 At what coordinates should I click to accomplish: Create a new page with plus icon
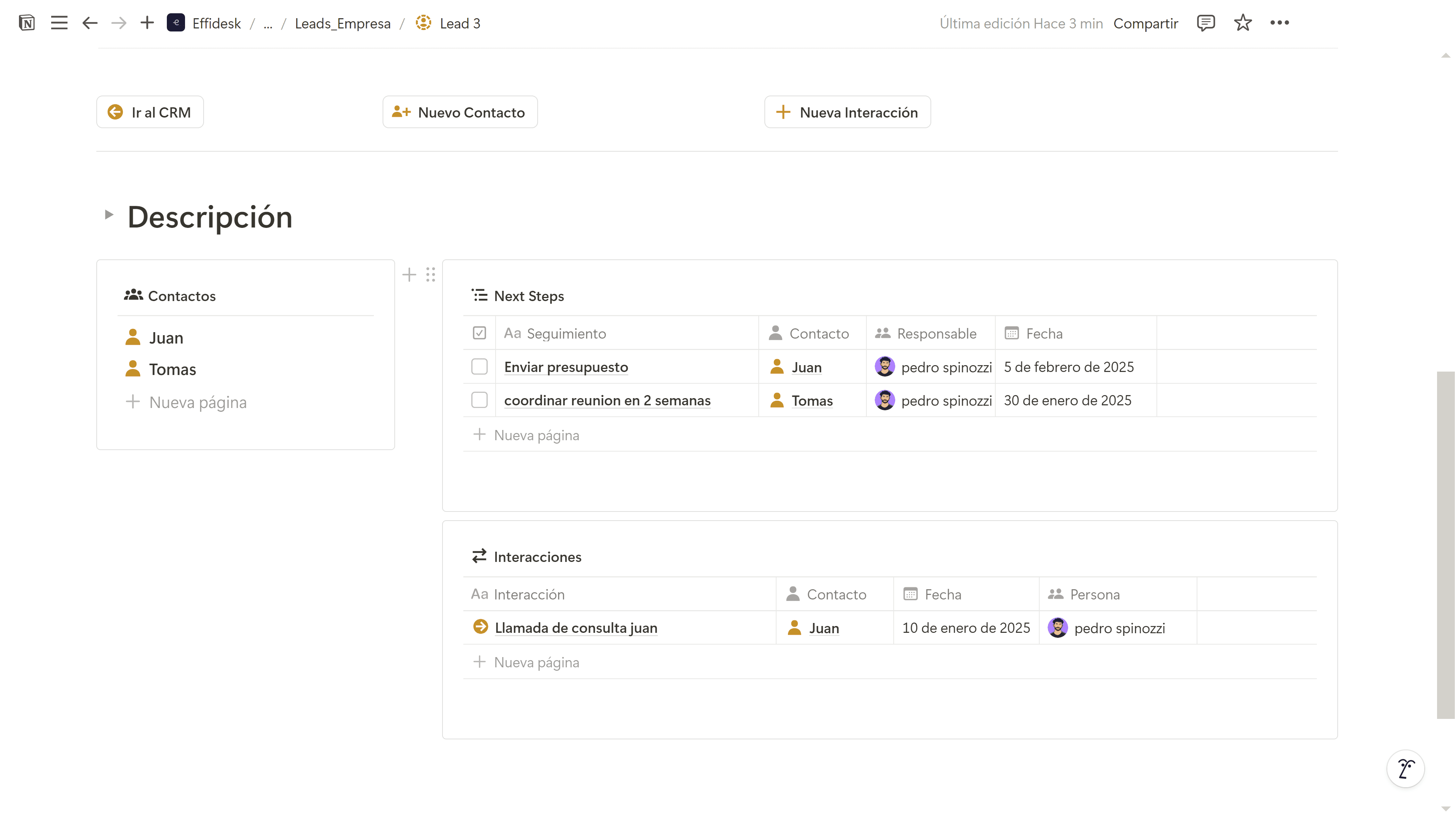[147, 23]
